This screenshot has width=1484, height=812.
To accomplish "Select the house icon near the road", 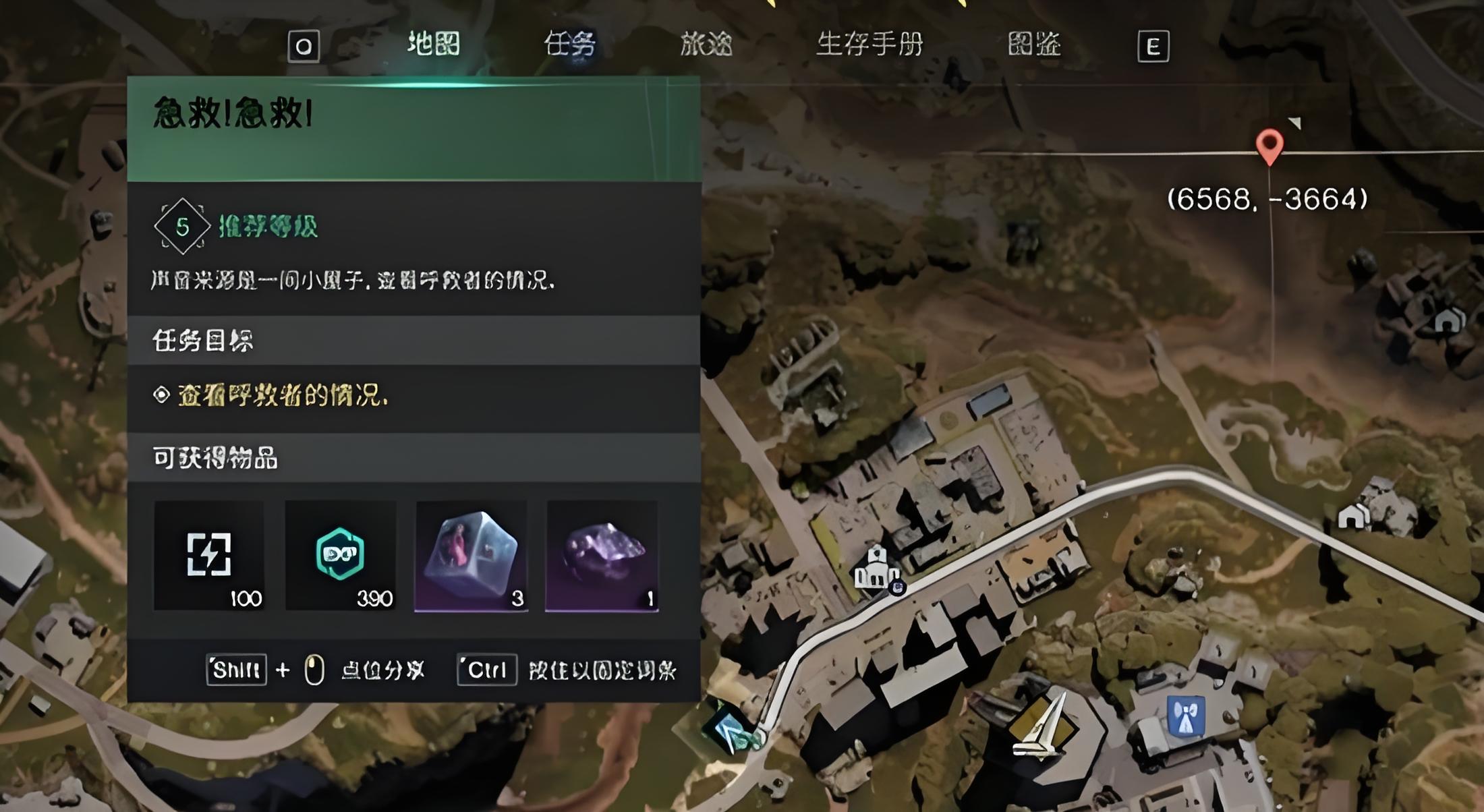I will click(1353, 517).
